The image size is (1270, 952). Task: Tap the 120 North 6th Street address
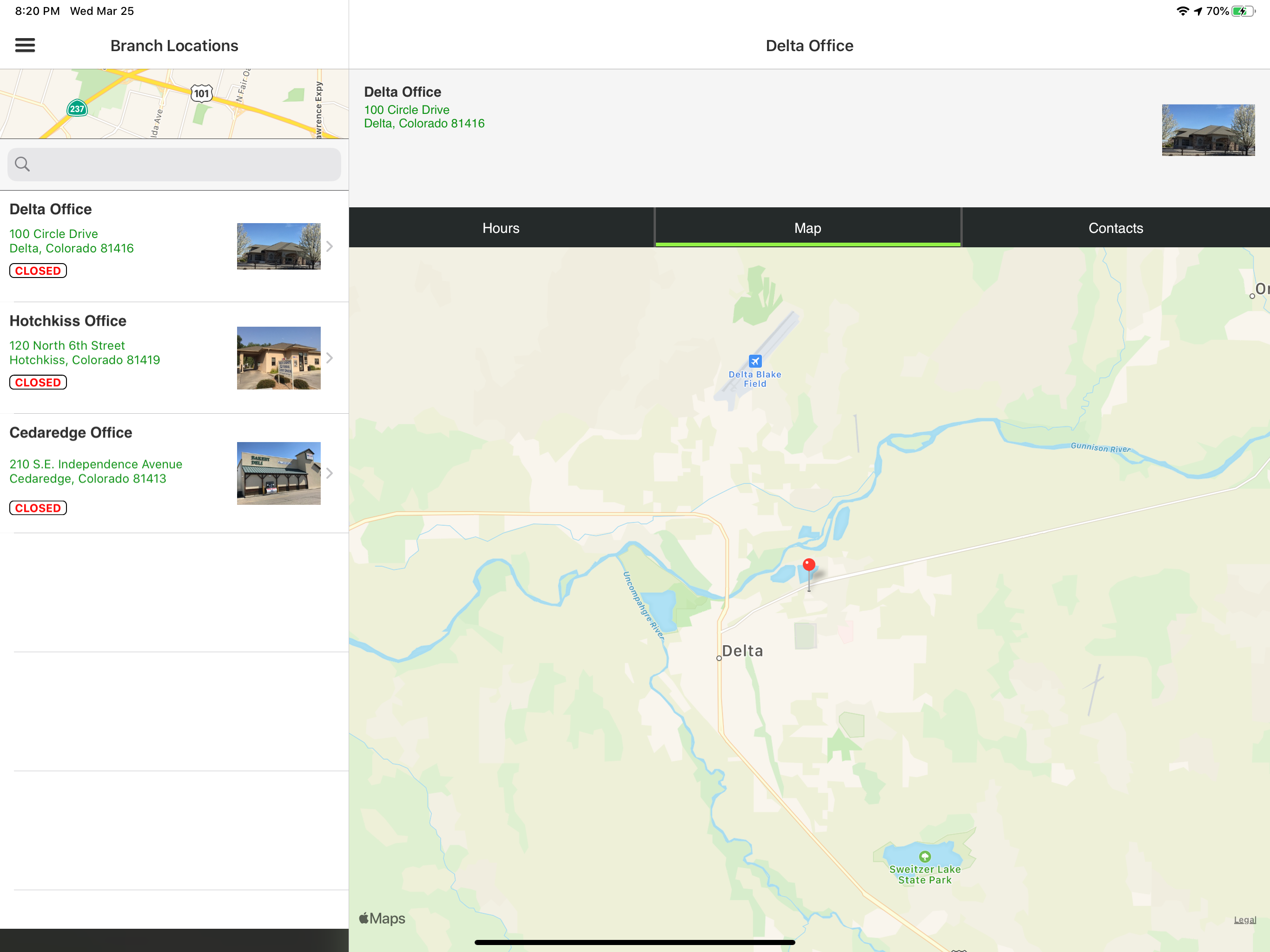85,352
